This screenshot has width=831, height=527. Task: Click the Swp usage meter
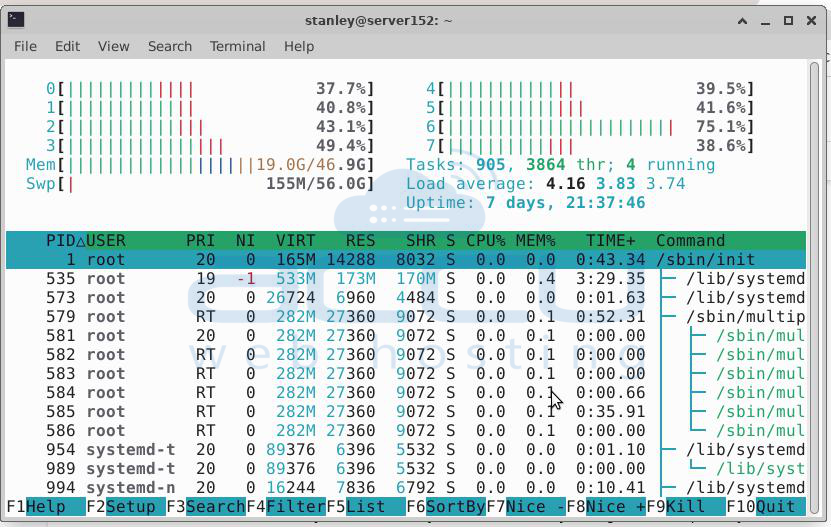(200, 184)
